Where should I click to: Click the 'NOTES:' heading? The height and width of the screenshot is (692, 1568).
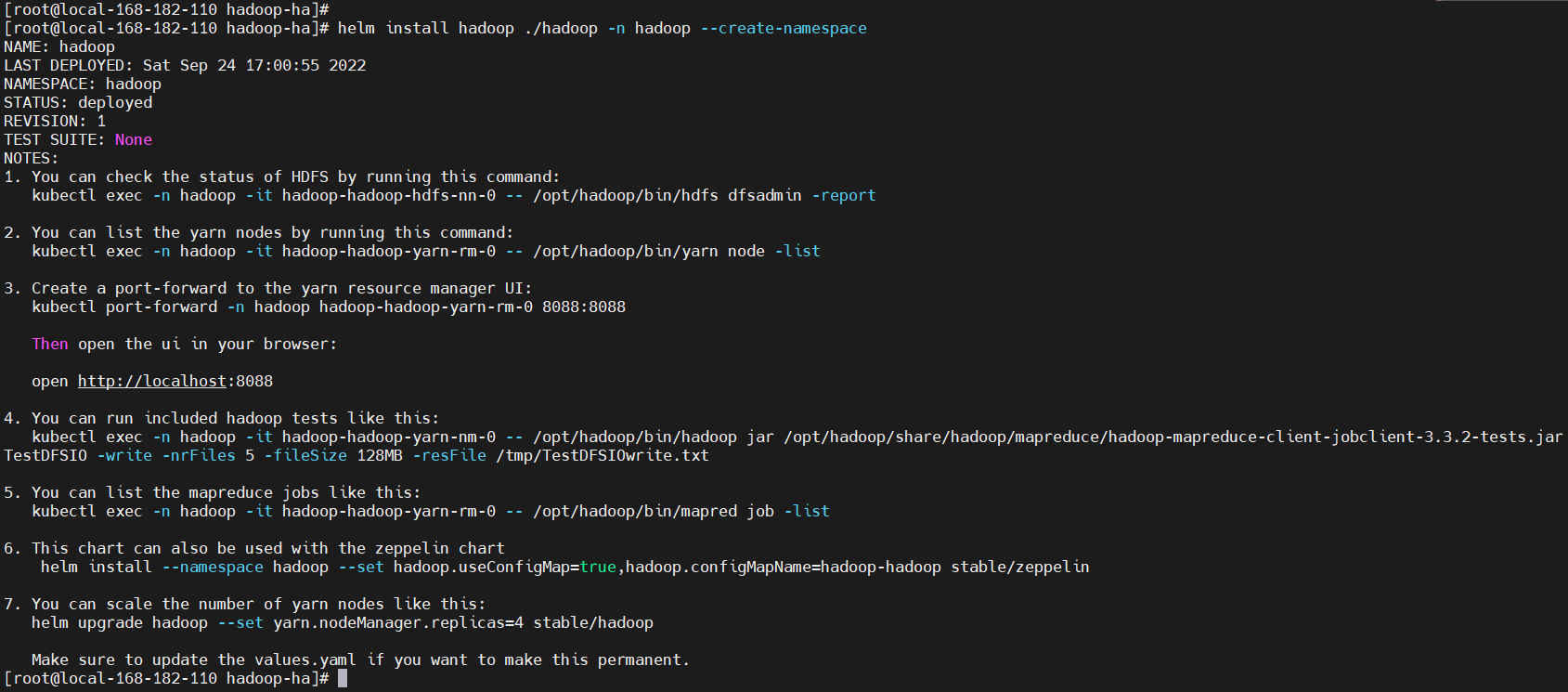click(x=32, y=158)
